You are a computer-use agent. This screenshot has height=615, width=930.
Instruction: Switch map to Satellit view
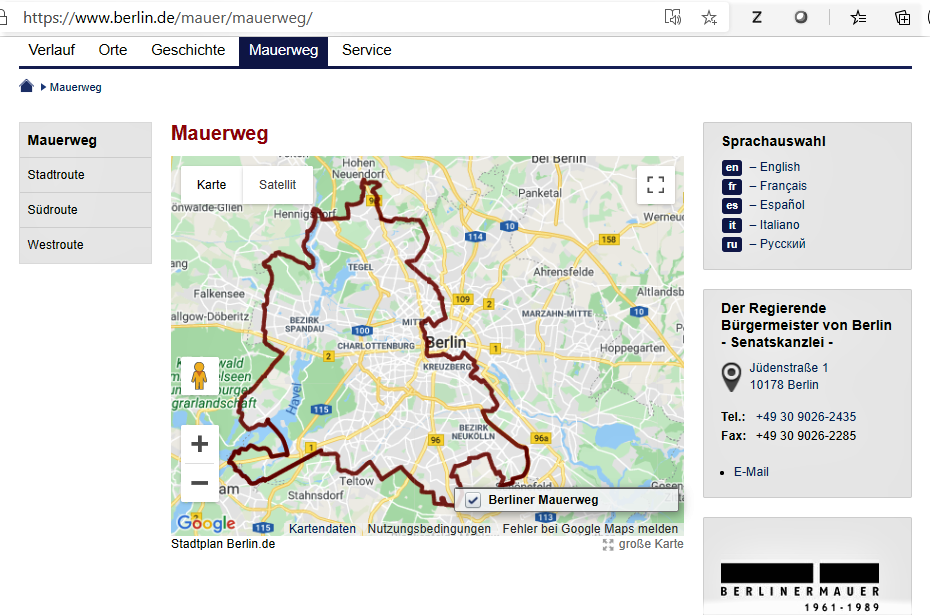point(277,185)
